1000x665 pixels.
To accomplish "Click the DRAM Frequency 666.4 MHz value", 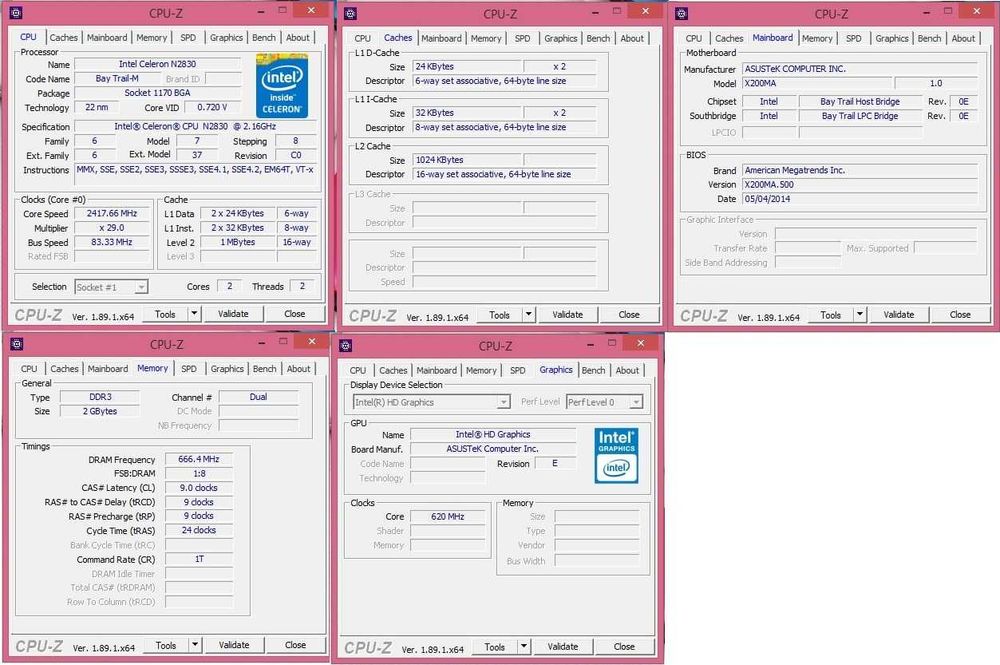I will (x=199, y=459).
